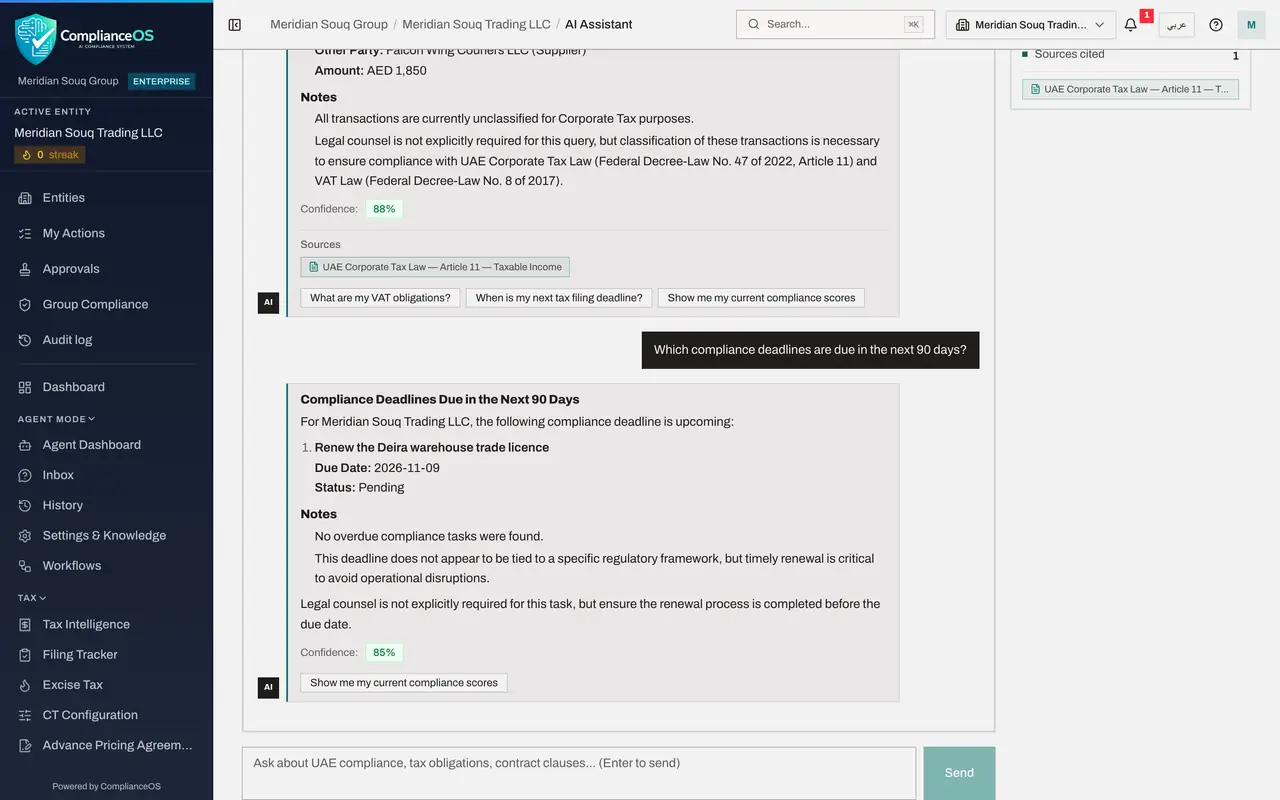Click the compliance scores suggestion below 85% confidence
Image resolution: width=1280 pixels, height=800 pixels.
pos(404,683)
